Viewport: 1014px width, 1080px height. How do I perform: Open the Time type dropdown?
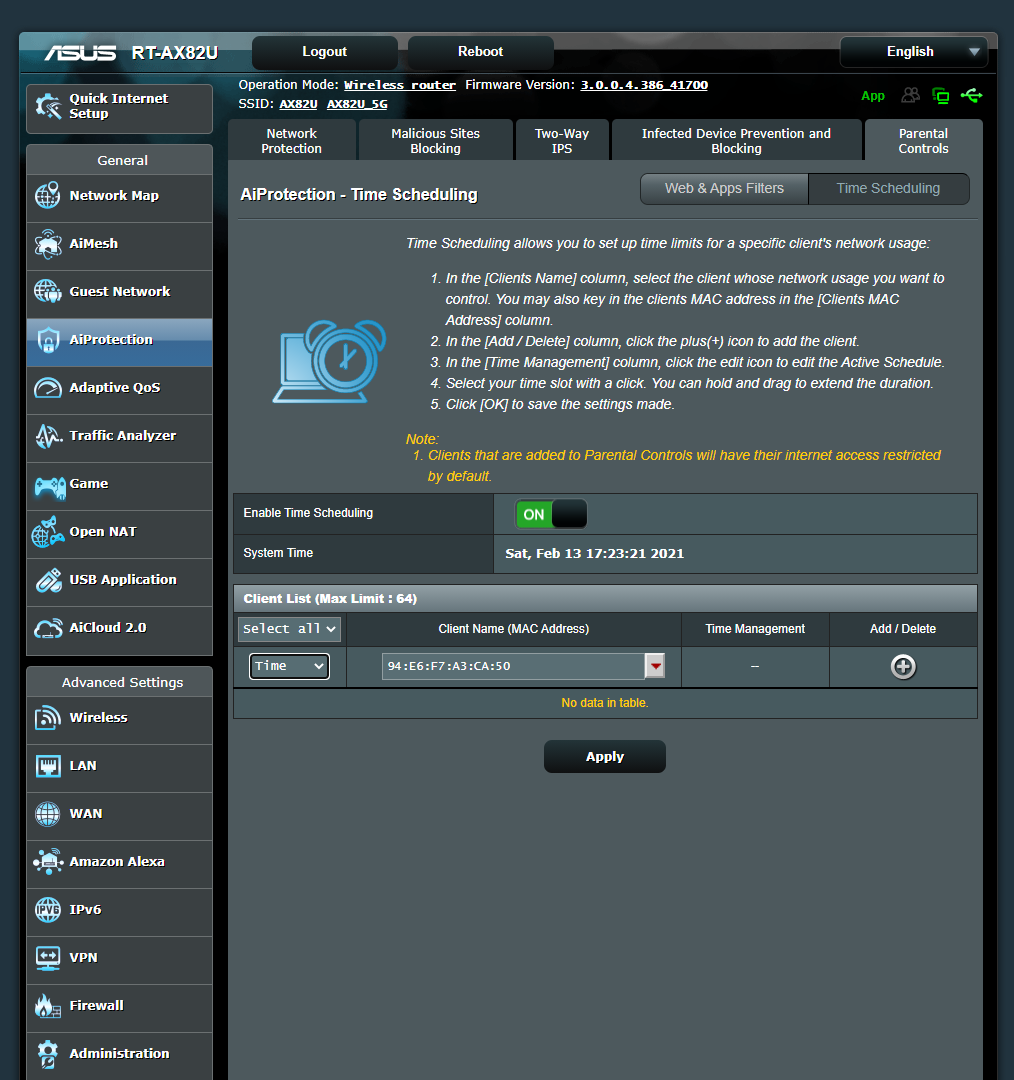(289, 666)
